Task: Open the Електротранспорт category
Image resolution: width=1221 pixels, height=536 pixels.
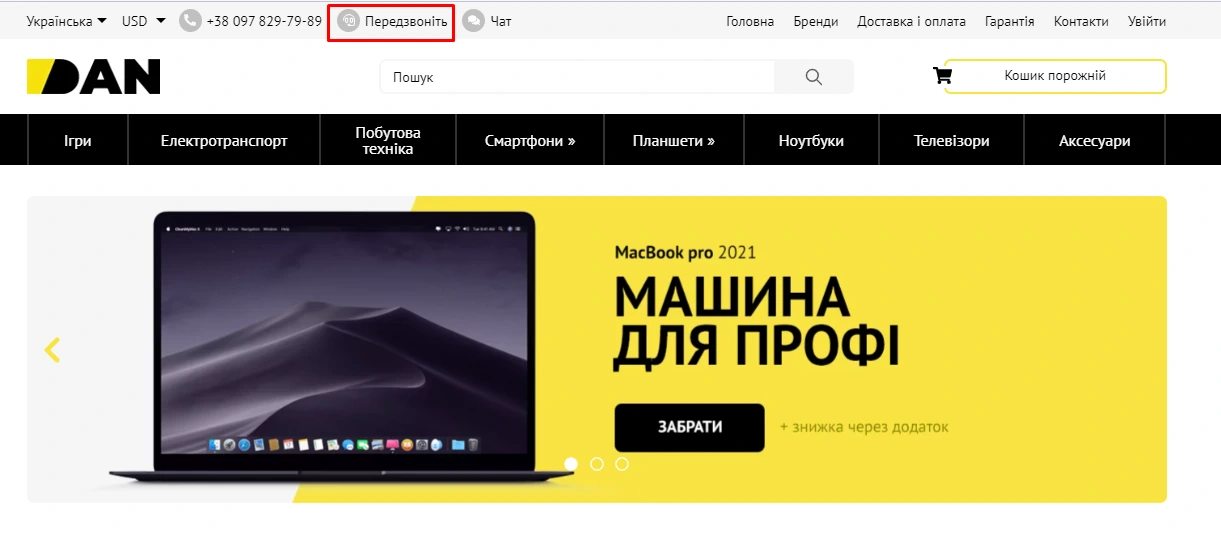Action: [224, 141]
